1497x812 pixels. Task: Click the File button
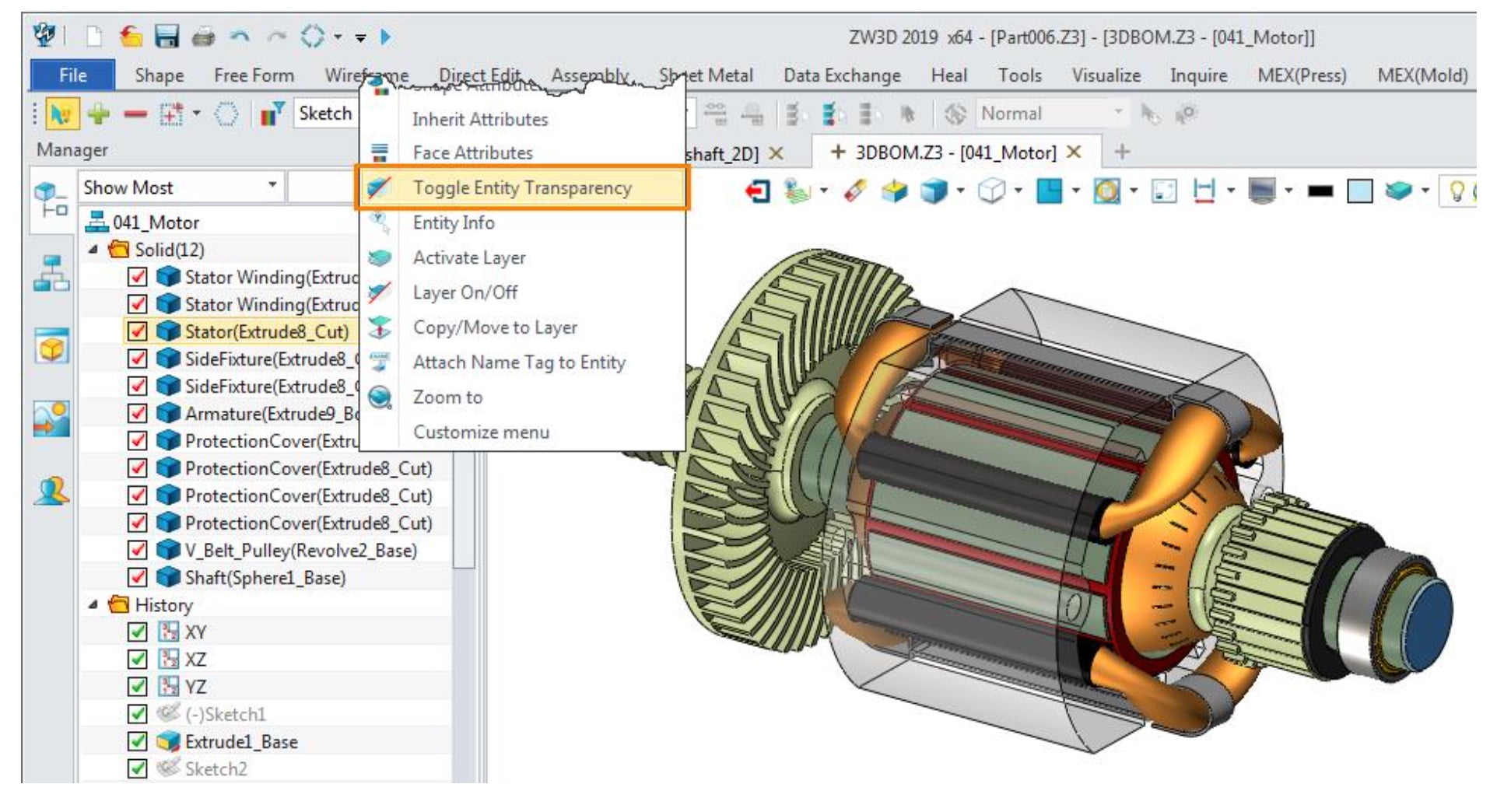[72, 75]
